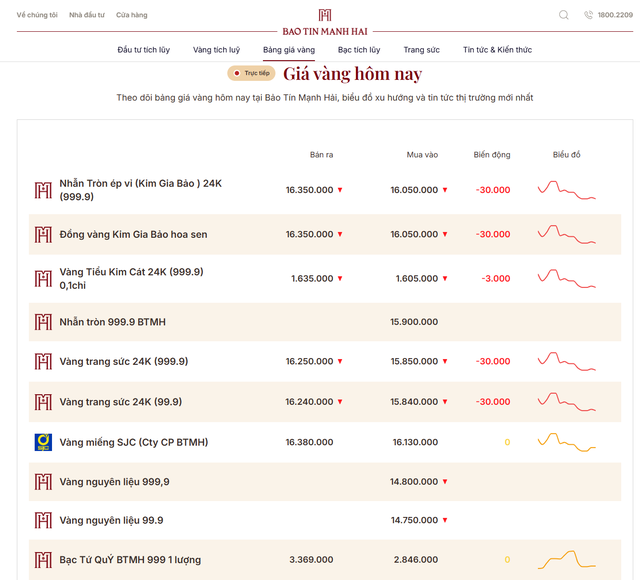Click logo icon of Vàng nguyên liệu 99.9 row
The image size is (640, 580).
click(43, 520)
